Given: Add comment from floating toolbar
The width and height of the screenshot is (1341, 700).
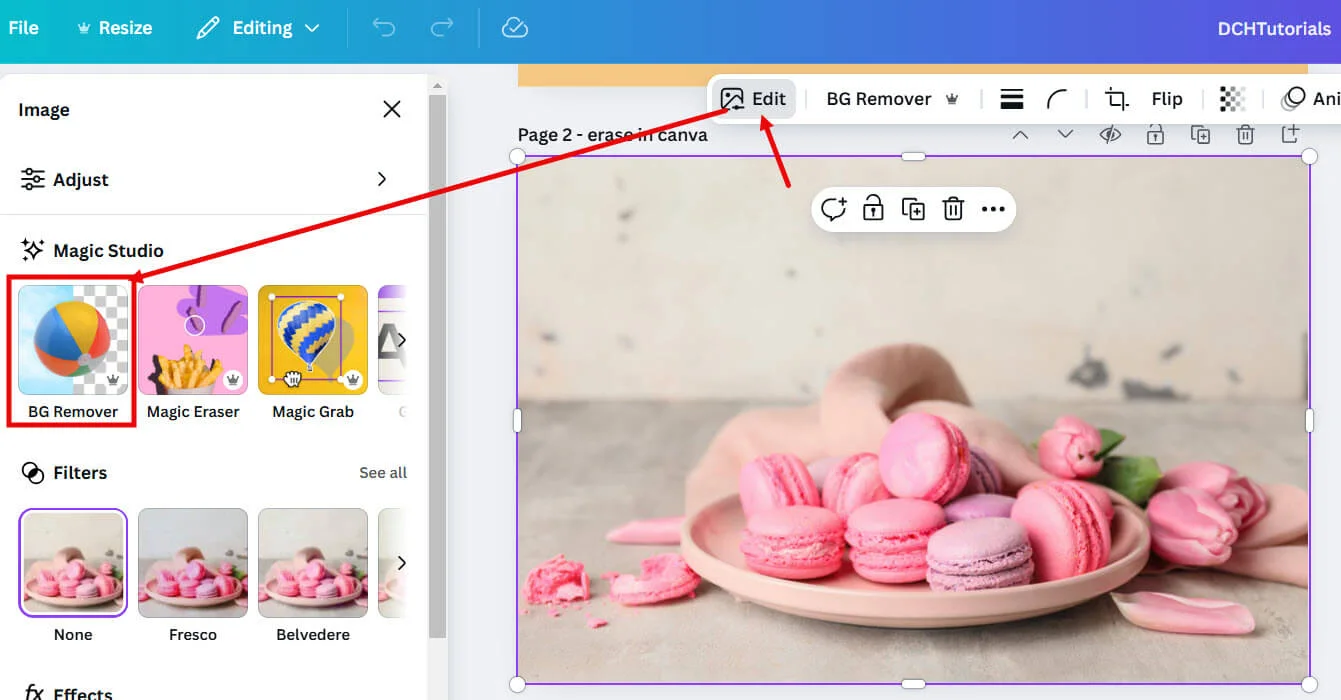Looking at the screenshot, I should [834, 209].
